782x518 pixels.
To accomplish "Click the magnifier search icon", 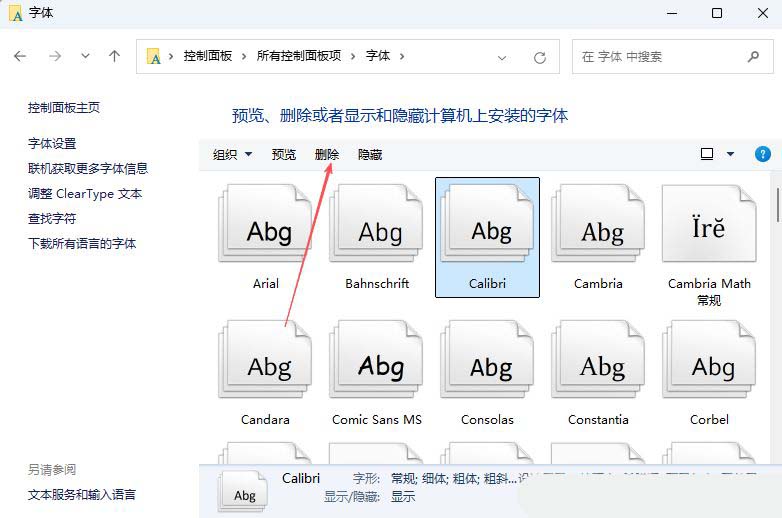I will pos(753,57).
